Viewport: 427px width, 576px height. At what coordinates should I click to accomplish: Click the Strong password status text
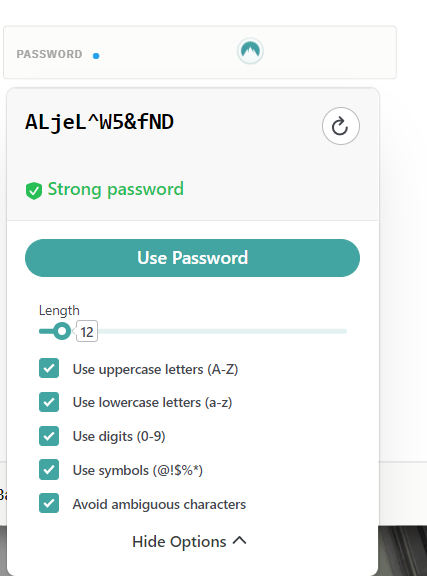(x=116, y=189)
